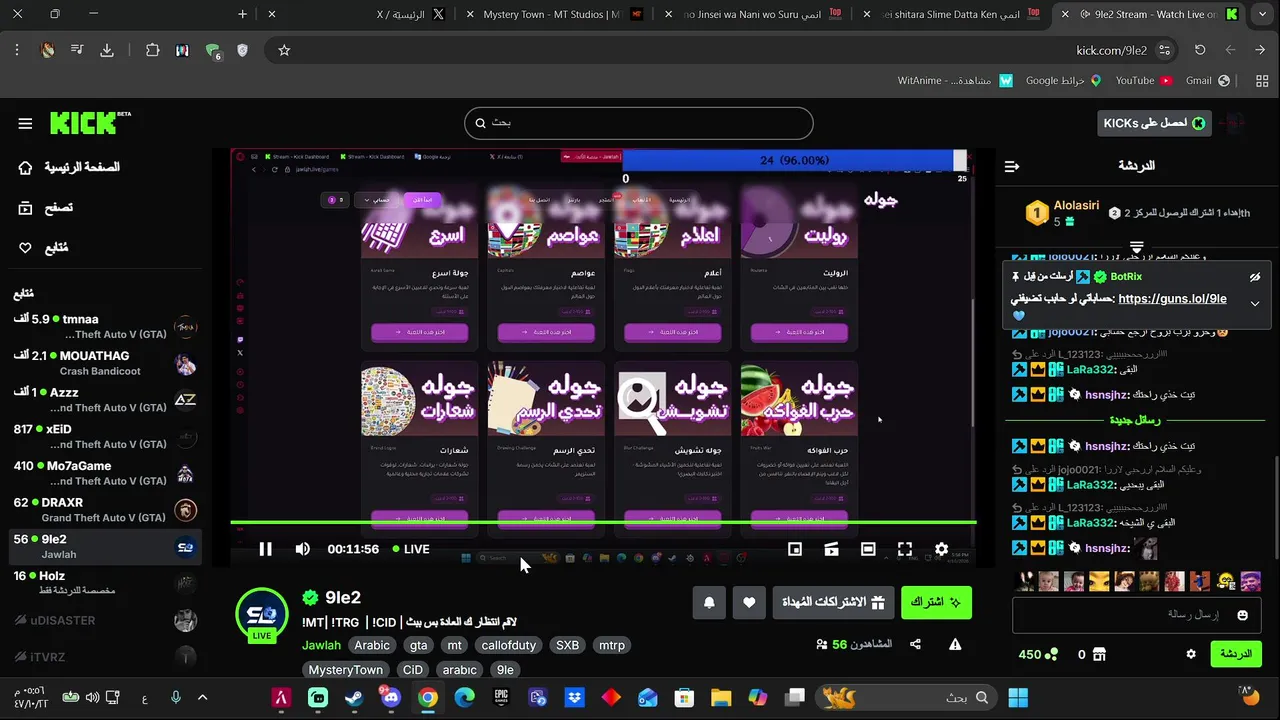The image size is (1280, 720).
Task: Click the cast/stream-to-device player icon
Action: [831, 549]
